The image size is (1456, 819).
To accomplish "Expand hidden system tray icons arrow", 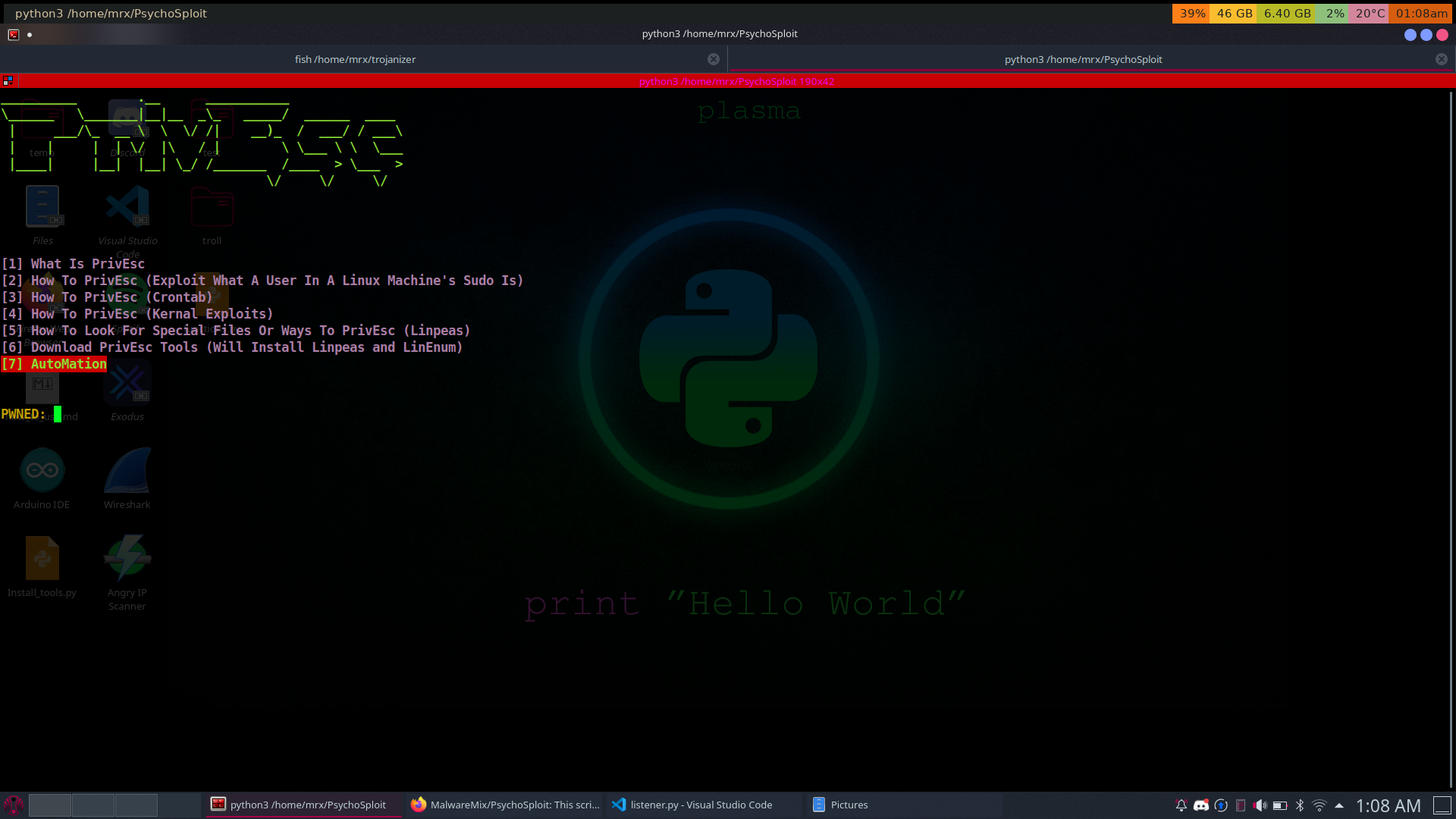I will [1338, 805].
